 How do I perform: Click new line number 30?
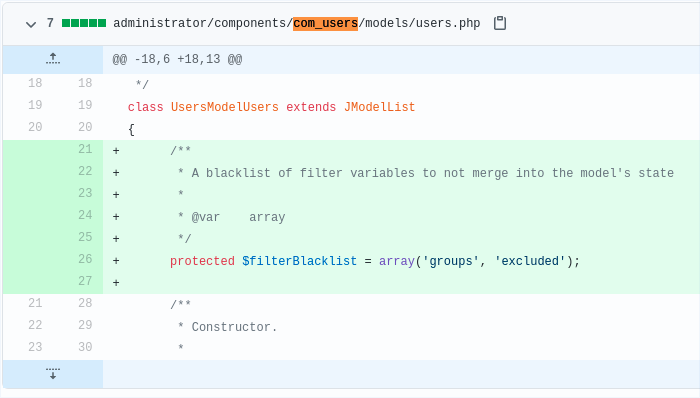coord(85,347)
